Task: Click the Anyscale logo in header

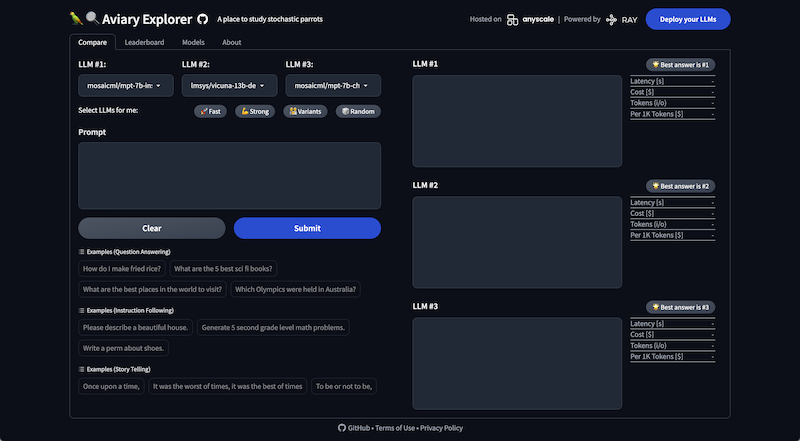Action: coord(530,19)
